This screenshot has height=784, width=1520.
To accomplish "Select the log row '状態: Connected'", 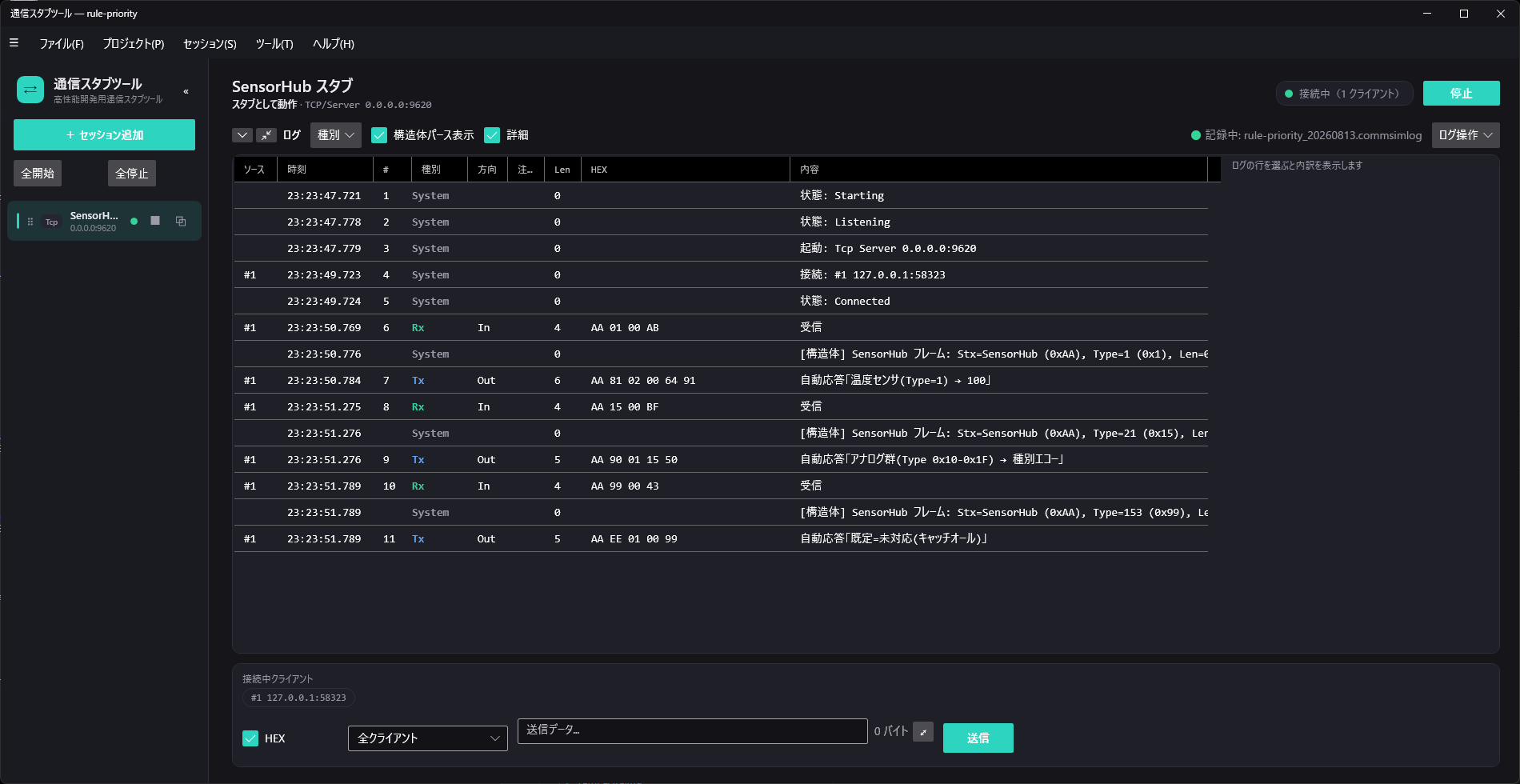I will 721,301.
